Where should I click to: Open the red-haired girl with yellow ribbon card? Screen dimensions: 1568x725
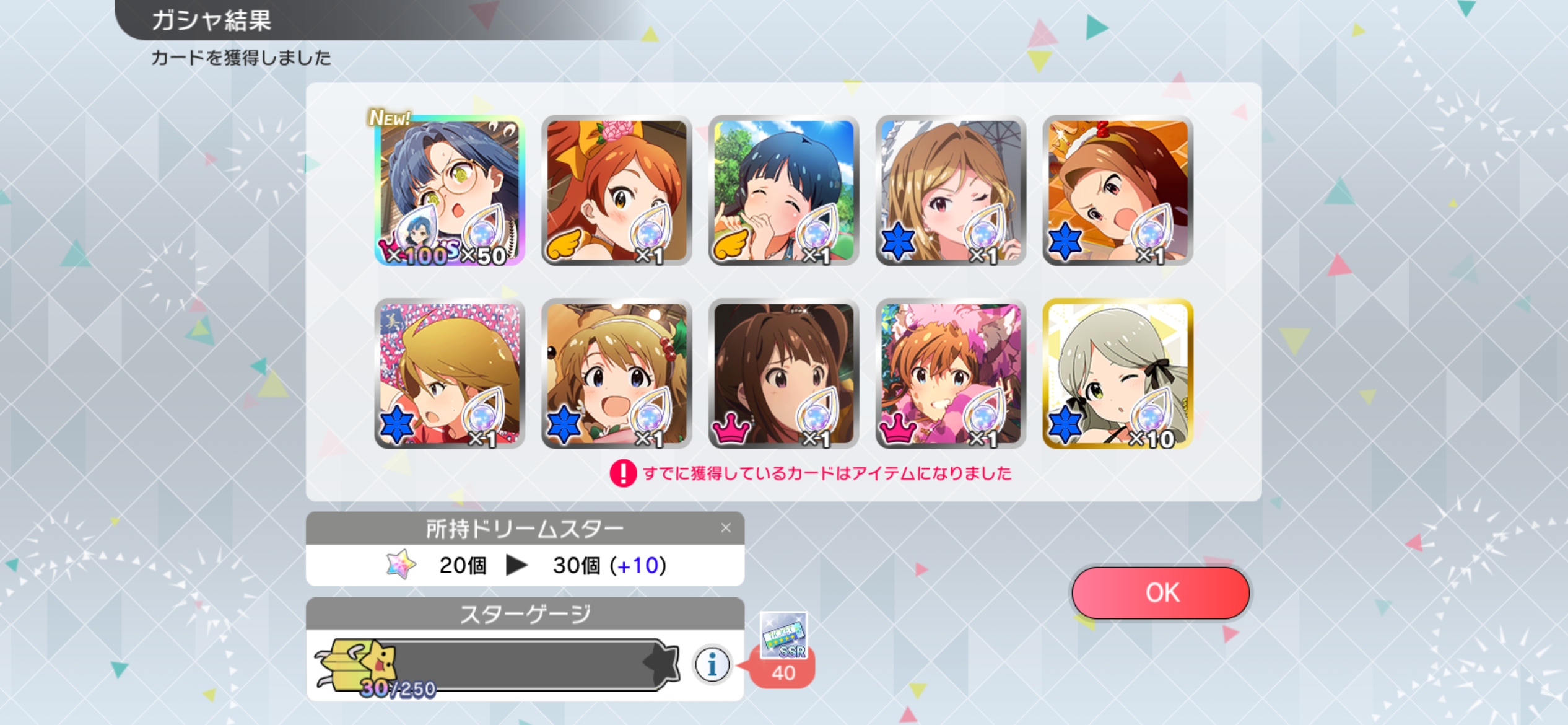[617, 191]
